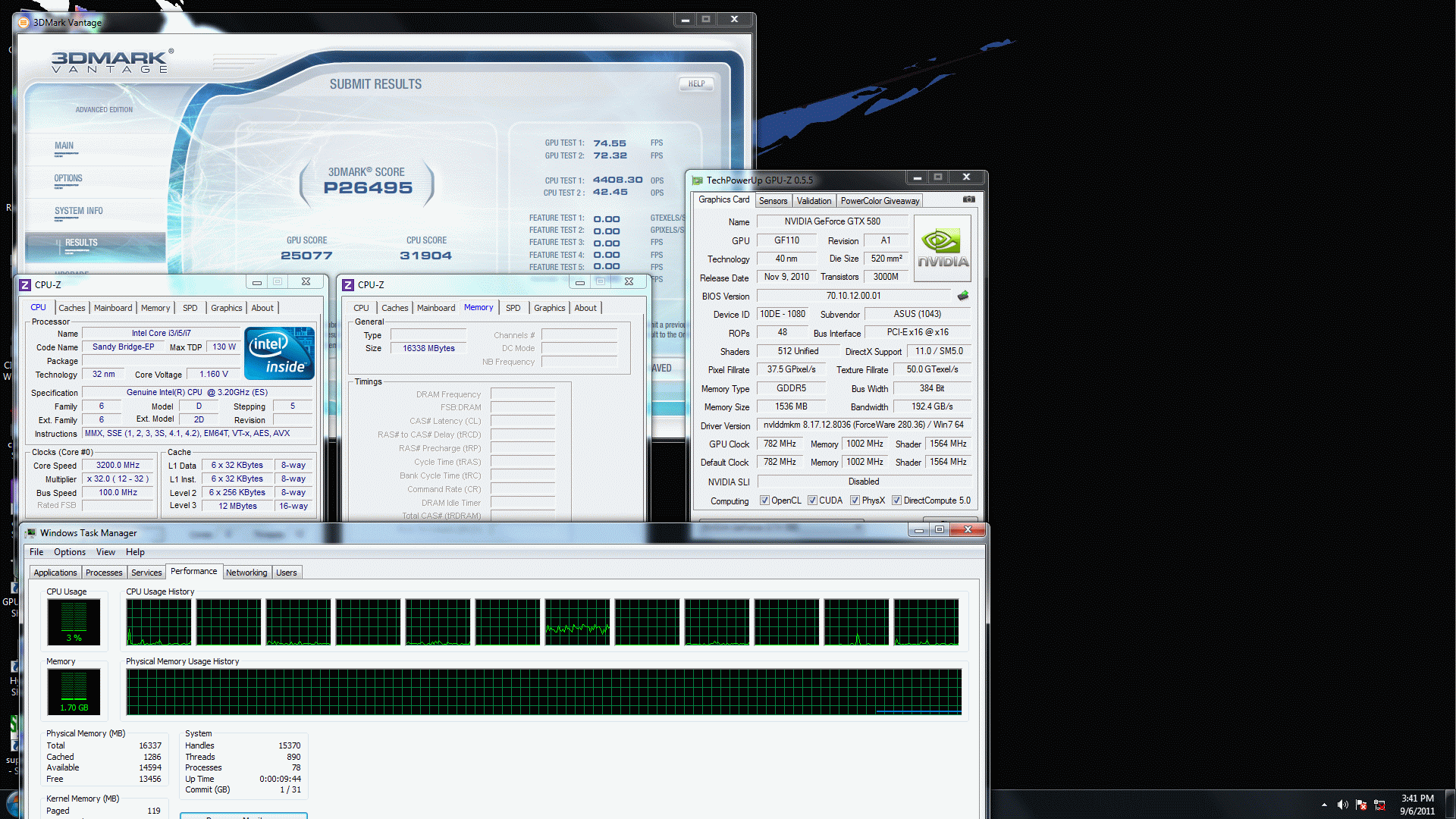
Task: Open SPD tab in the CPU tab CPU-Z window
Action: click(190, 308)
